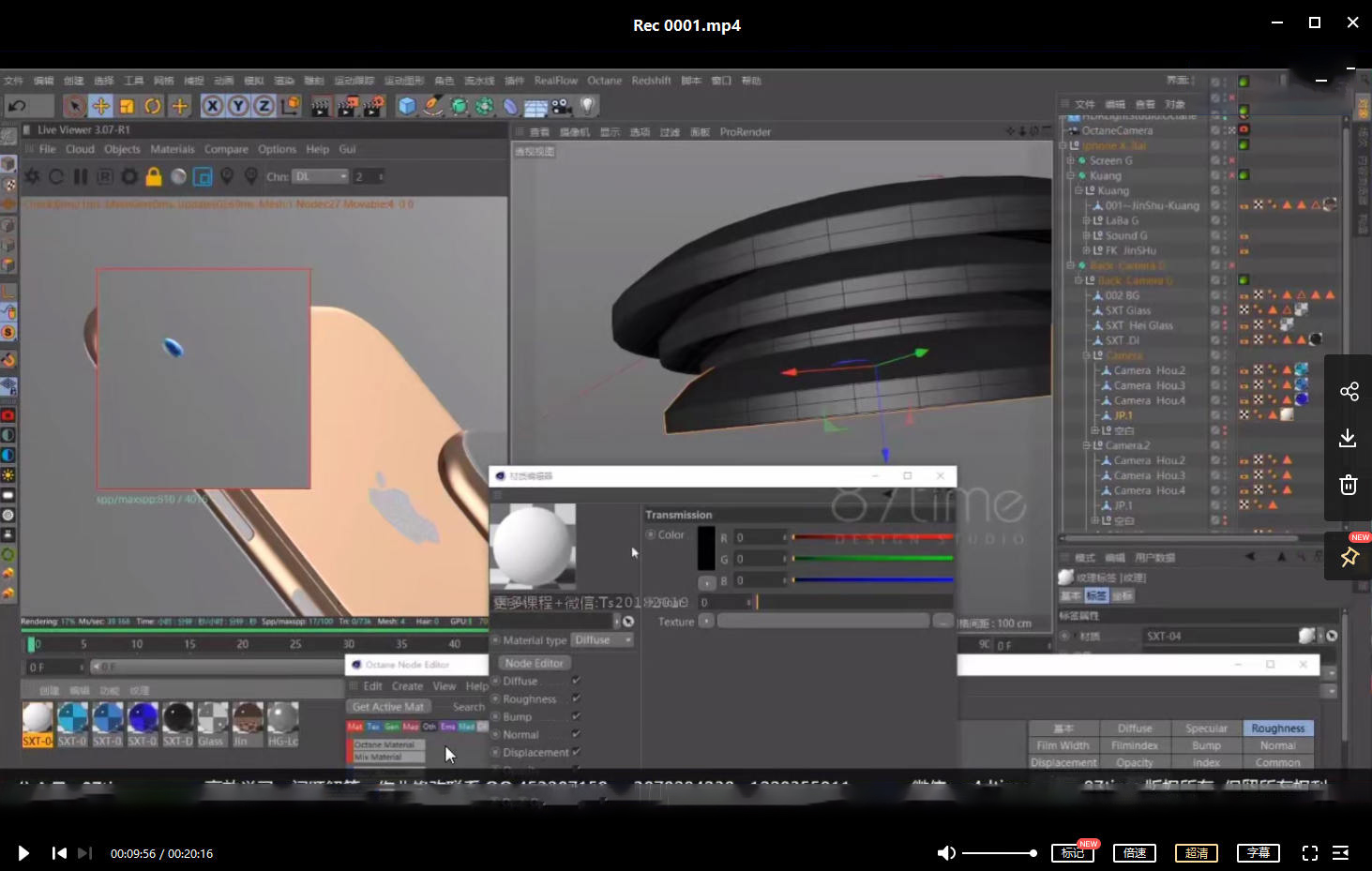Pause the Live Viewer render with pause icon
This screenshot has width=1372, height=871.
coord(82,176)
